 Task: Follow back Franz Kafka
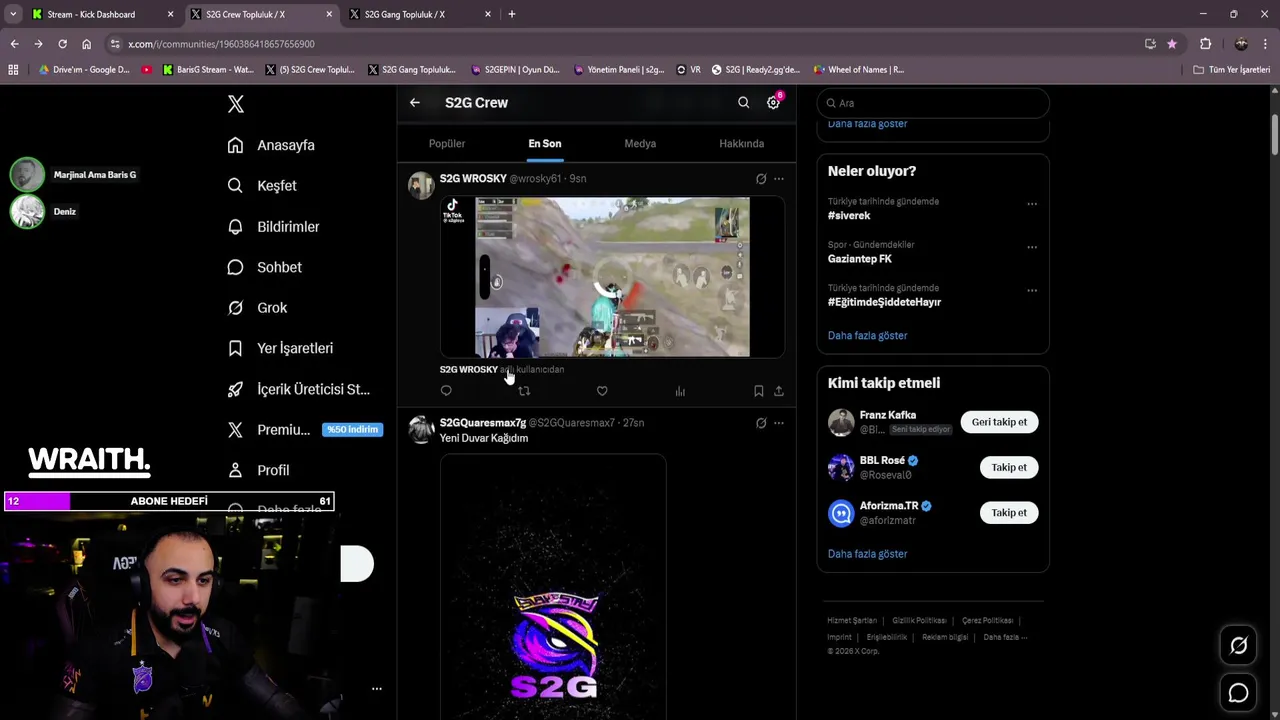[999, 422]
